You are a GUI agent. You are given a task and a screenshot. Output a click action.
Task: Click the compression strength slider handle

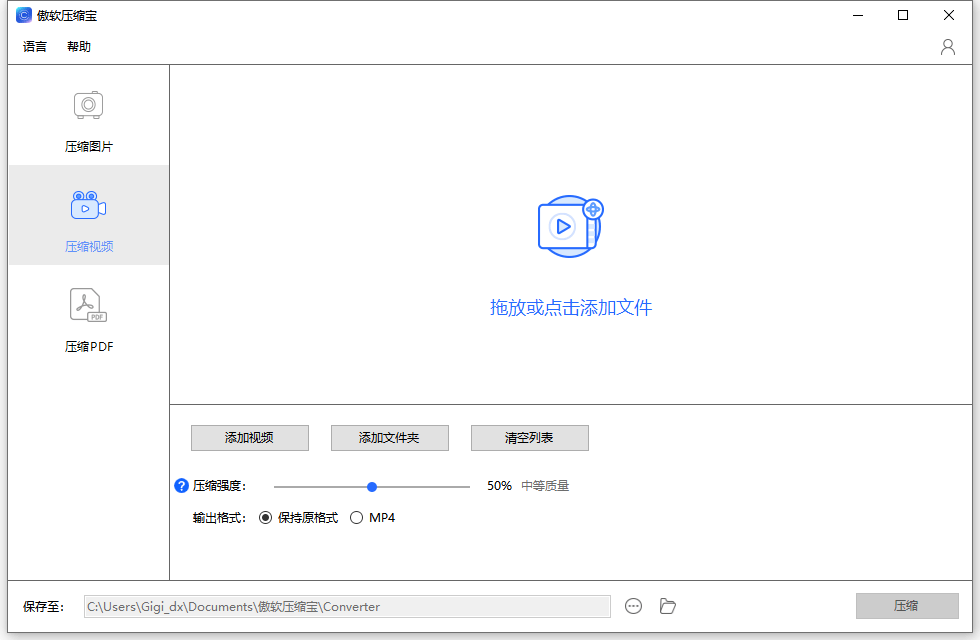(372, 487)
